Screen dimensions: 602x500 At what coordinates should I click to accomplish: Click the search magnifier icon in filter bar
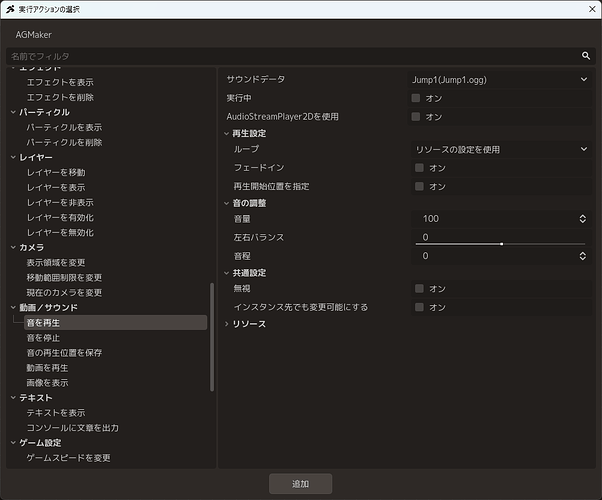(x=585, y=56)
